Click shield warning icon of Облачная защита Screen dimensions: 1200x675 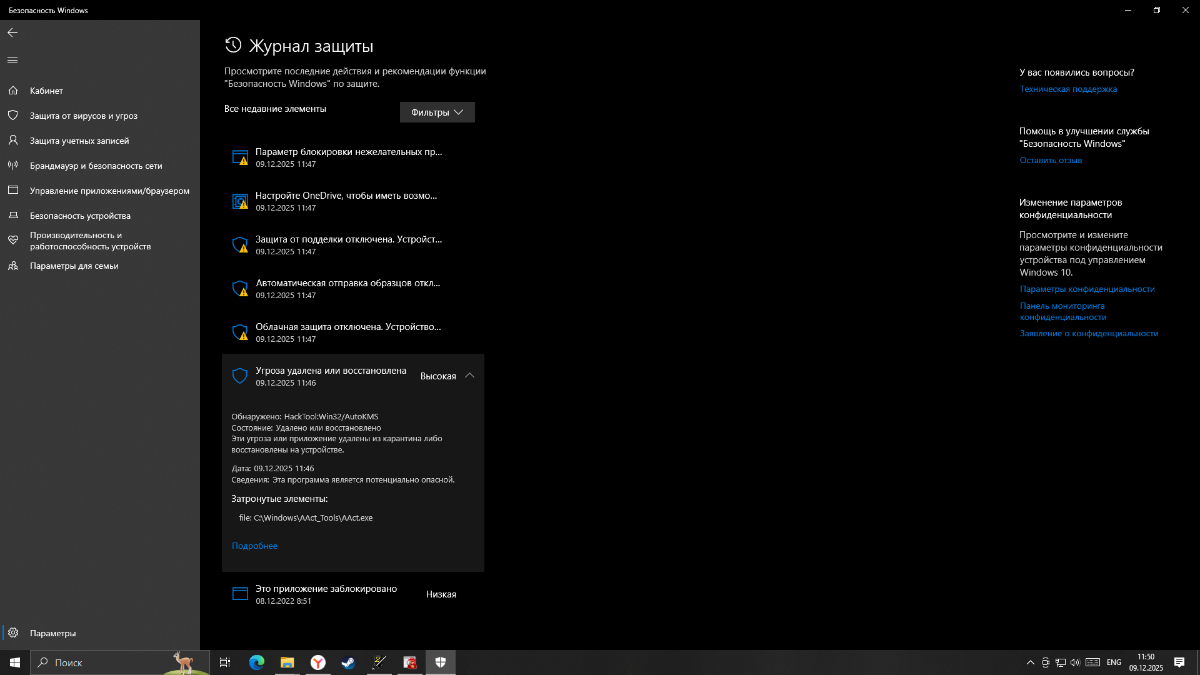[240, 332]
